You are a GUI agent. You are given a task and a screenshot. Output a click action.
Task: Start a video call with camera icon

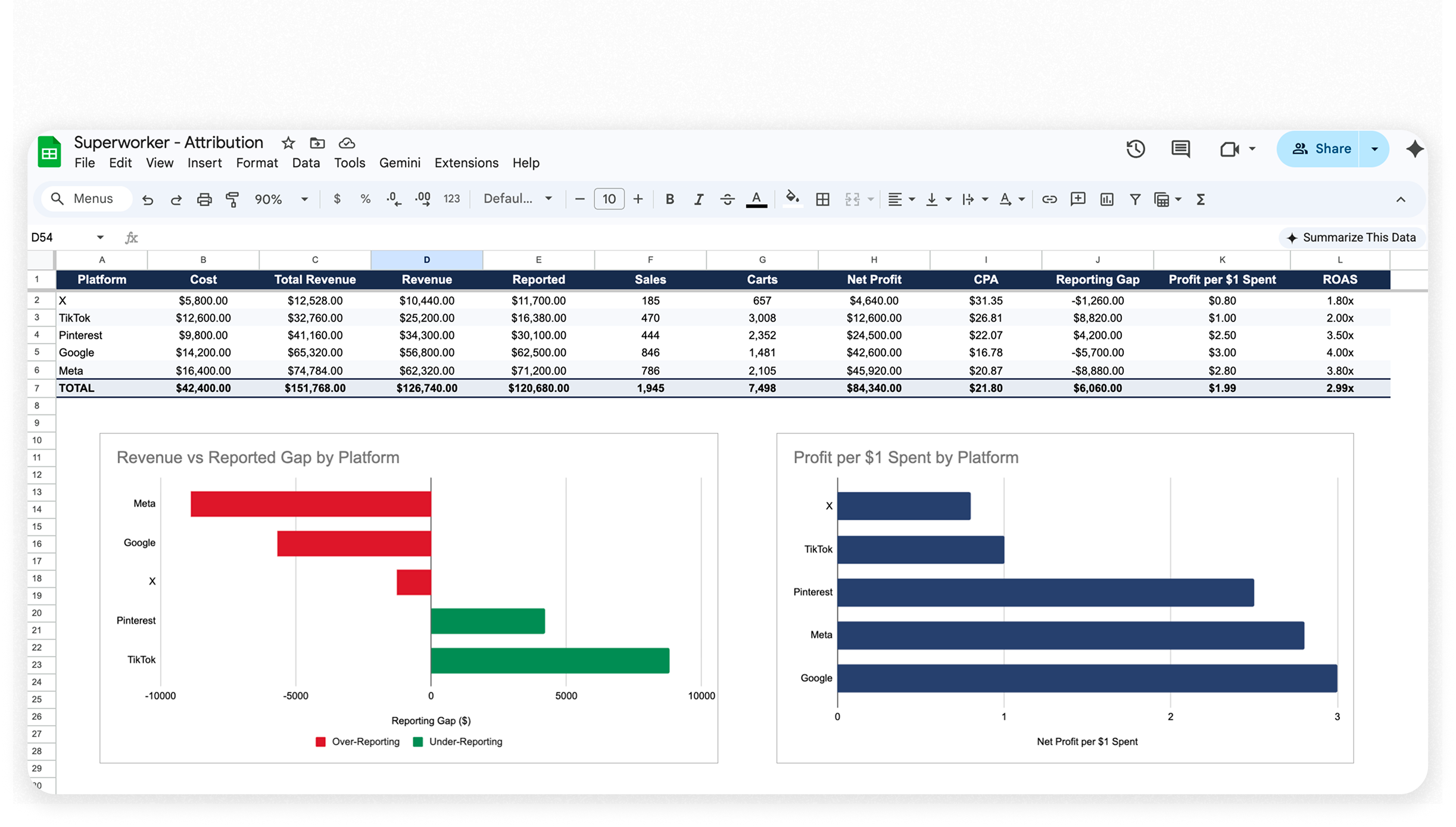(x=1229, y=149)
